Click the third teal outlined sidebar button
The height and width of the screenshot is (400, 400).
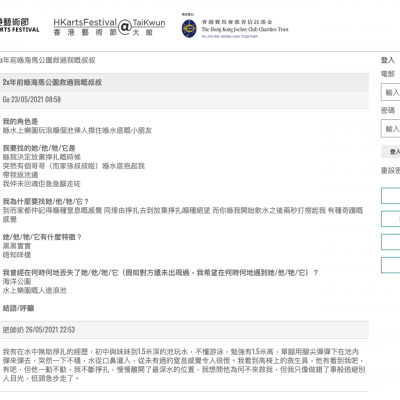pos(391,242)
